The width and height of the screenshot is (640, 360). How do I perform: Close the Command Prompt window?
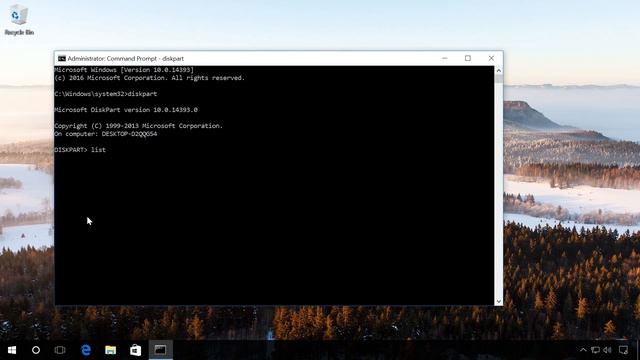[491, 58]
